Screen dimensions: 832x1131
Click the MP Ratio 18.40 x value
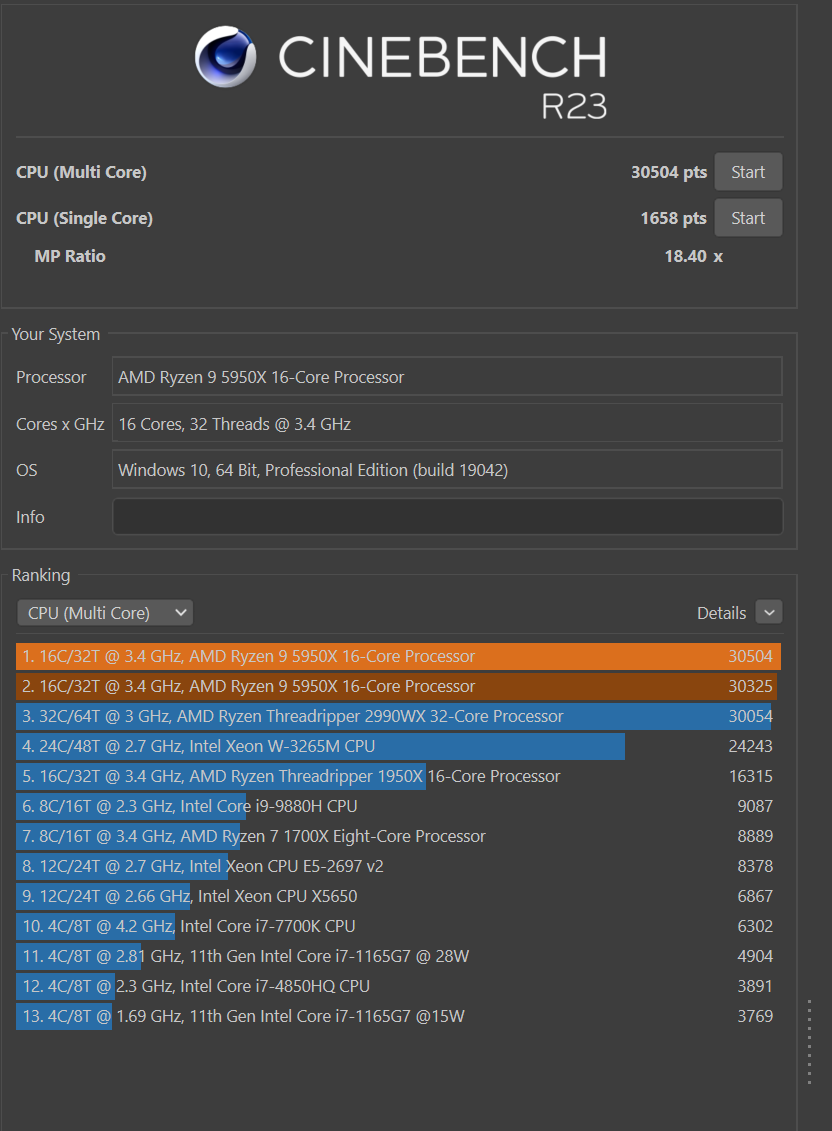[693, 256]
